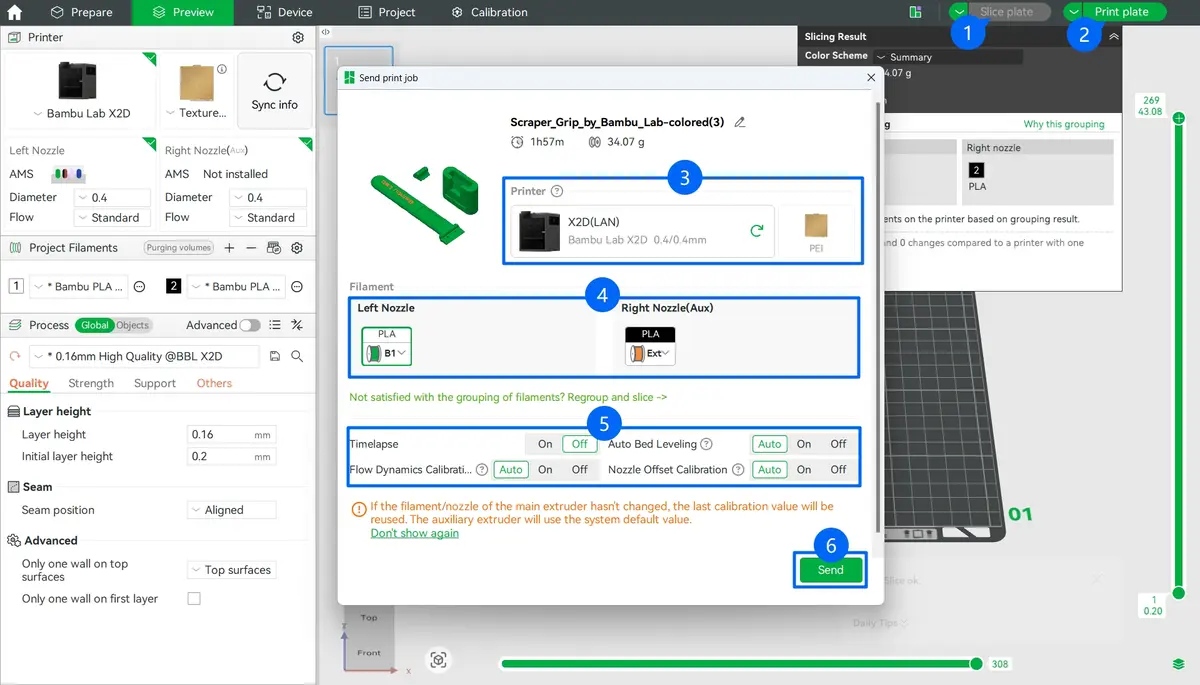Set Auto Bed Leveling to Auto
The height and width of the screenshot is (685, 1200).
coord(769,444)
